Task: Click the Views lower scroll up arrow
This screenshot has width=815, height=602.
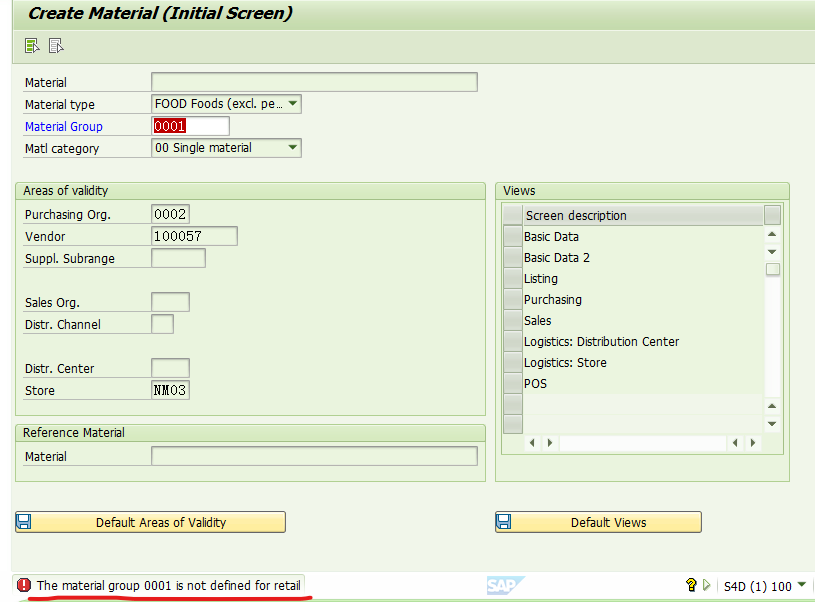Action: click(x=772, y=406)
